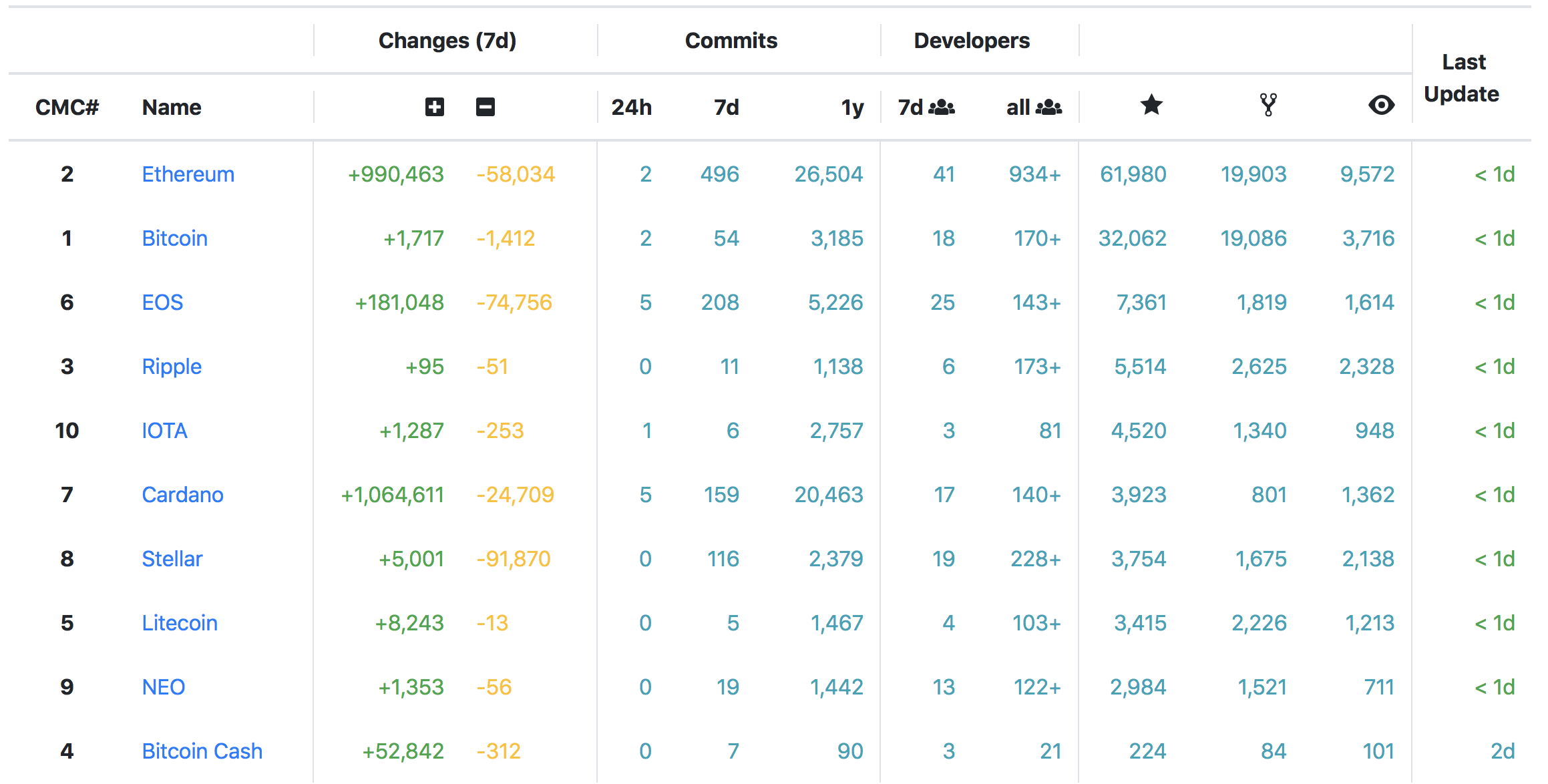
Task: Sort by 1y commits column
Action: [x=852, y=108]
